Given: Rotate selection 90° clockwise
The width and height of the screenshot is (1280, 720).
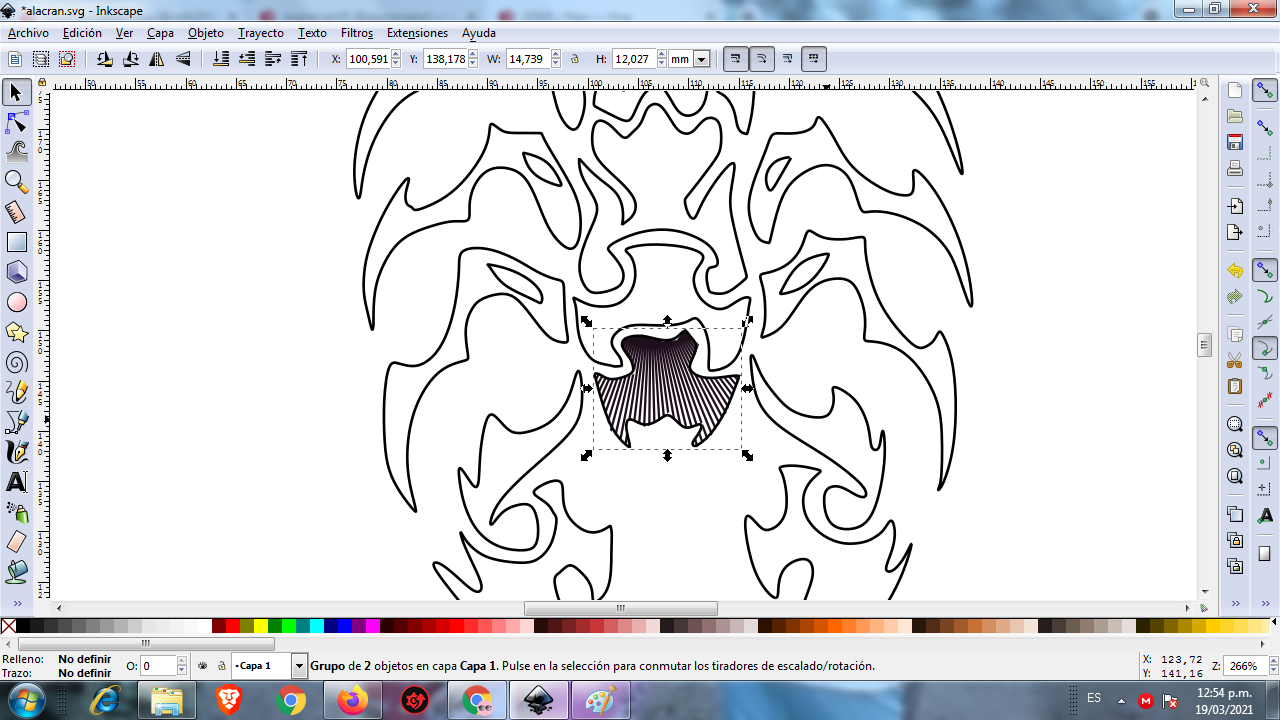Looking at the screenshot, I should tap(130, 59).
